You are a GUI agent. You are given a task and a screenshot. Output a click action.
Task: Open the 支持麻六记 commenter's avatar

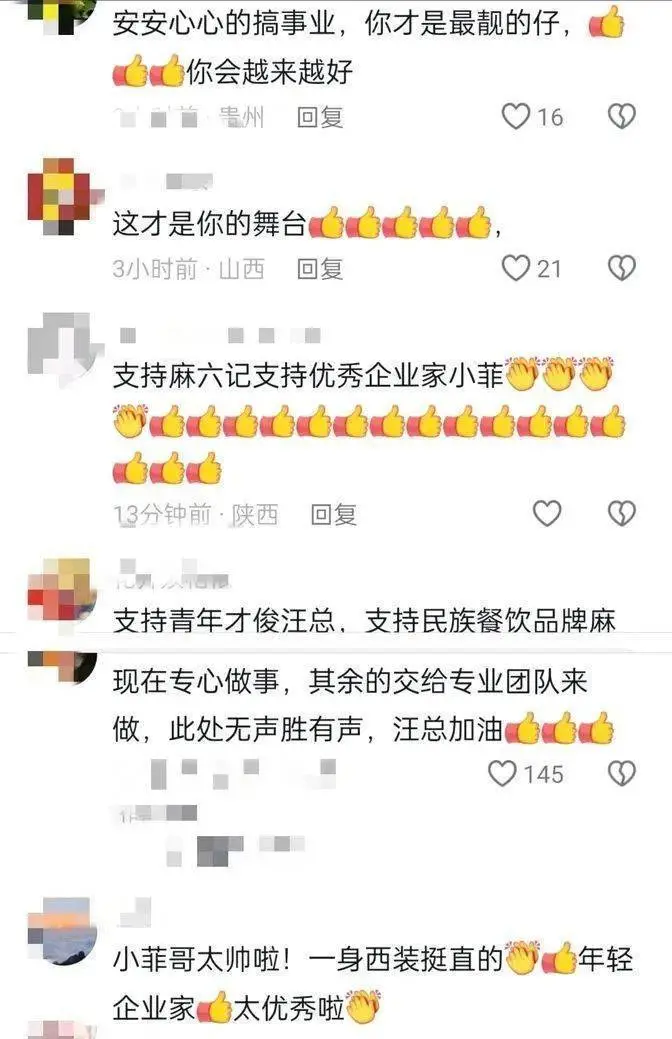click(61, 349)
